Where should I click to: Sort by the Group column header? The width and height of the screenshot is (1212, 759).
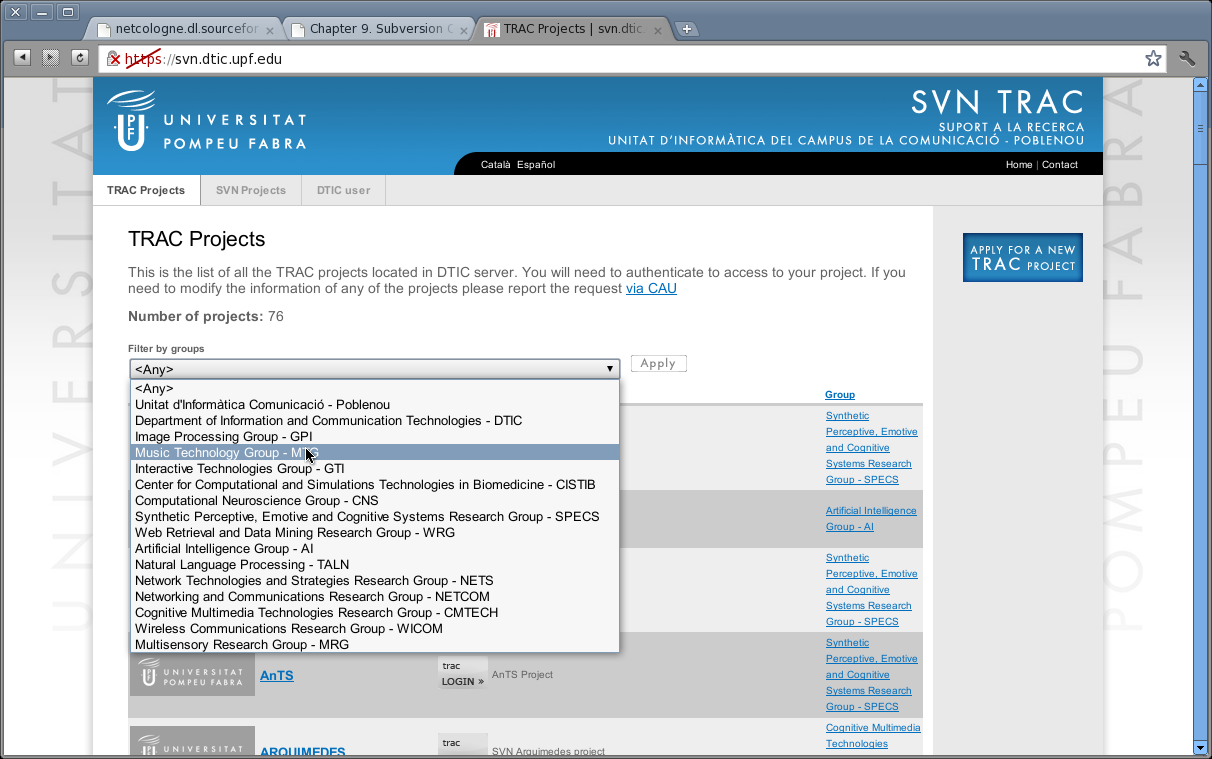(x=840, y=395)
